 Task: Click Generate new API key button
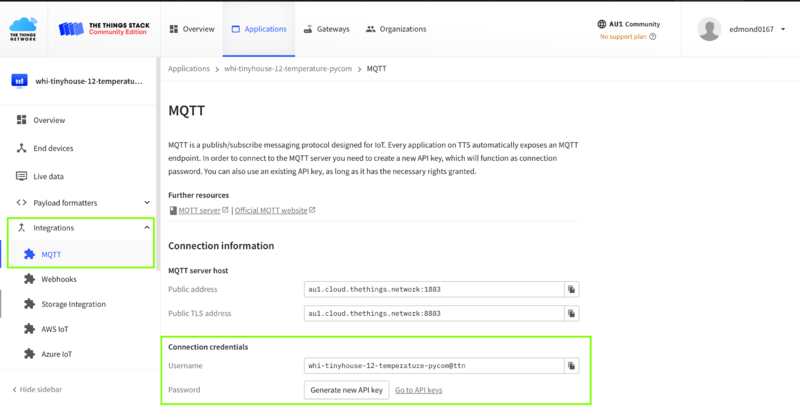[346, 390]
